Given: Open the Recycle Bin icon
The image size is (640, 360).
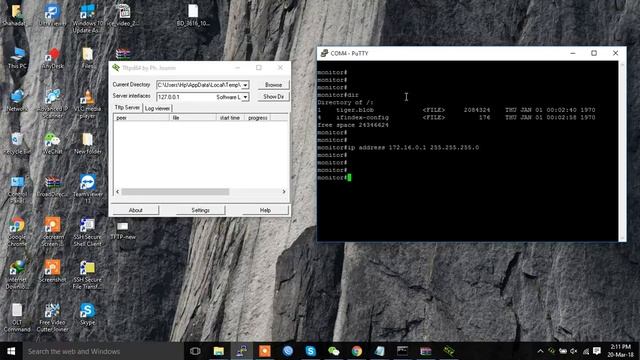Looking at the screenshot, I should point(17,143).
